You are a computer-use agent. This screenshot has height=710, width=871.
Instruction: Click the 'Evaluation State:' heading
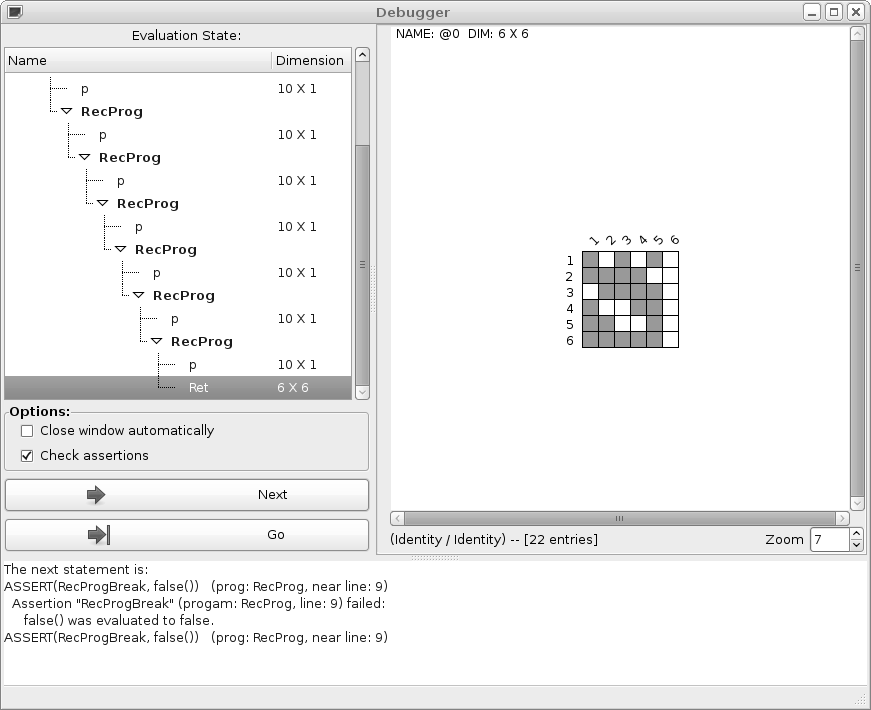coord(187,36)
